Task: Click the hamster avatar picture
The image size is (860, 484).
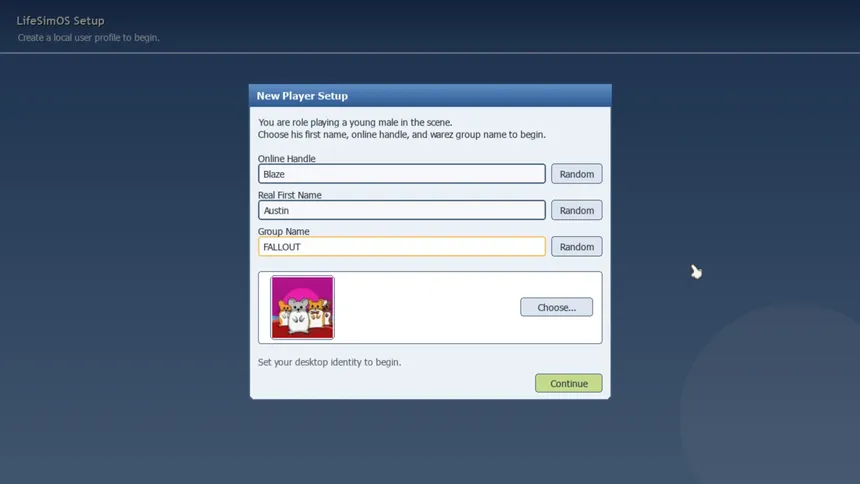Action: pyautogui.click(x=302, y=308)
